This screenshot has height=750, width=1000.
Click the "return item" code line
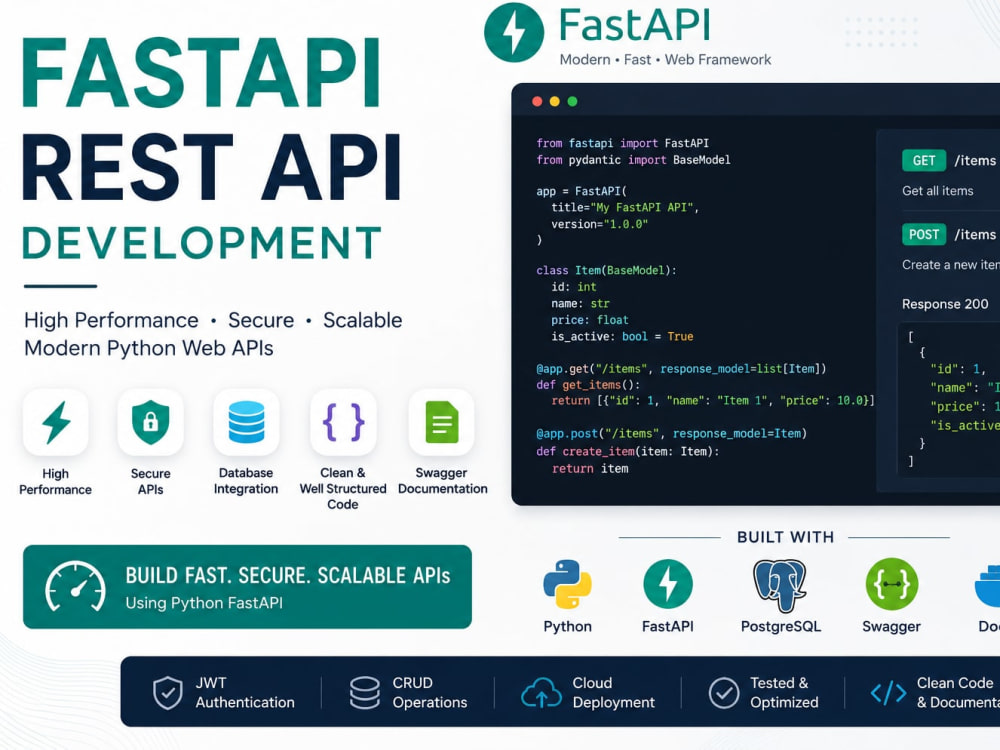590,469
